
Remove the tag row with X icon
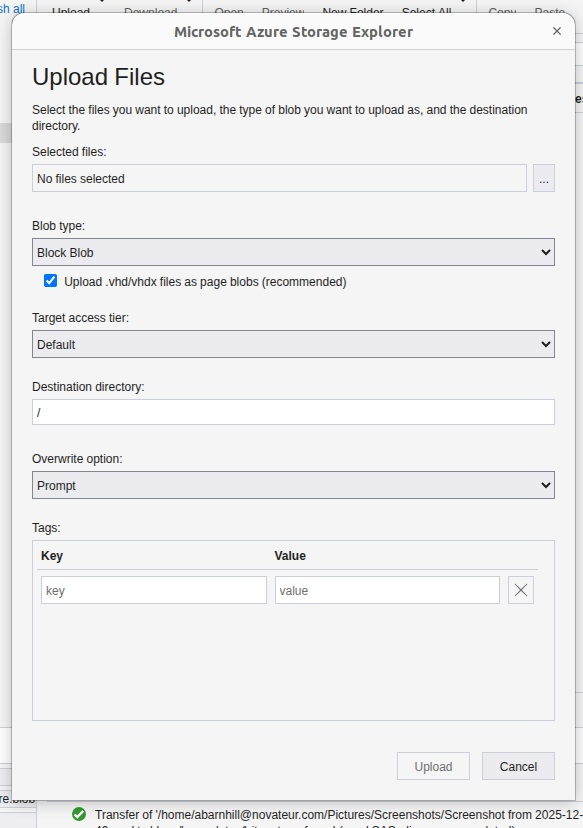[x=521, y=590]
